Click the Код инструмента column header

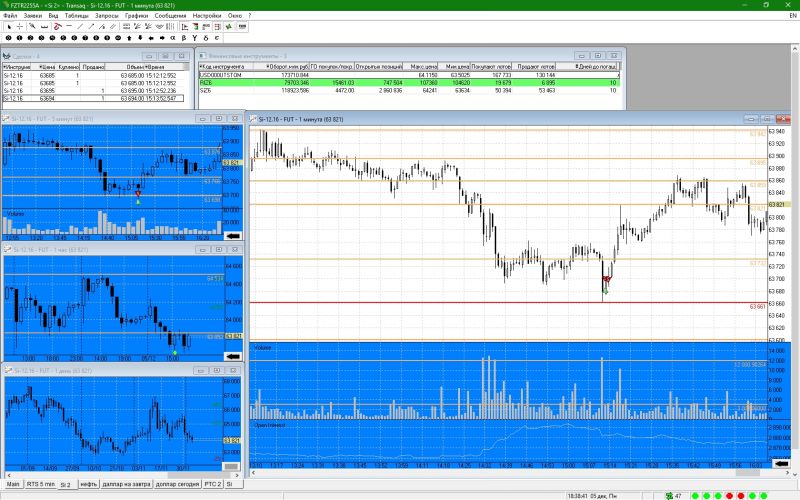224,66
